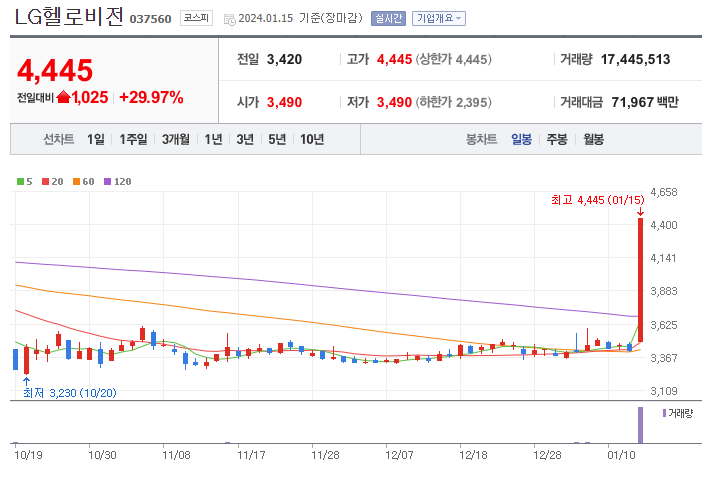Select the 3년 line chart tab

point(245,139)
